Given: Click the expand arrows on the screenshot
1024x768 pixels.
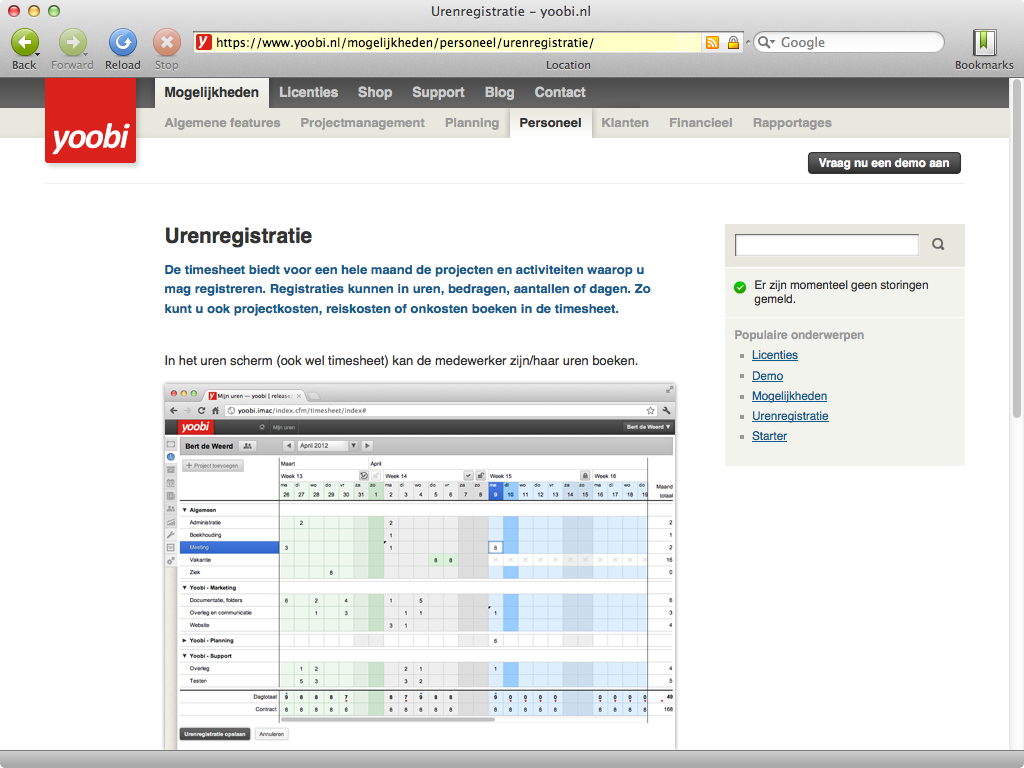Looking at the screenshot, I should (x=669, y=390).
